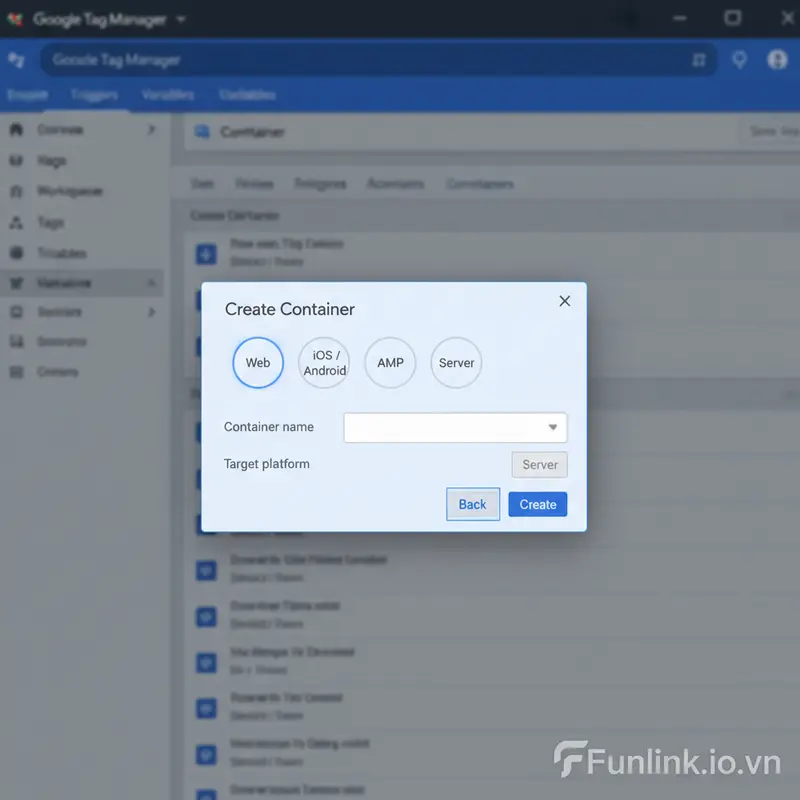Viewport: 800px width, 800px height.
Task: Open the account switcher next to Google Tag Manager
Action: (180, 19)
